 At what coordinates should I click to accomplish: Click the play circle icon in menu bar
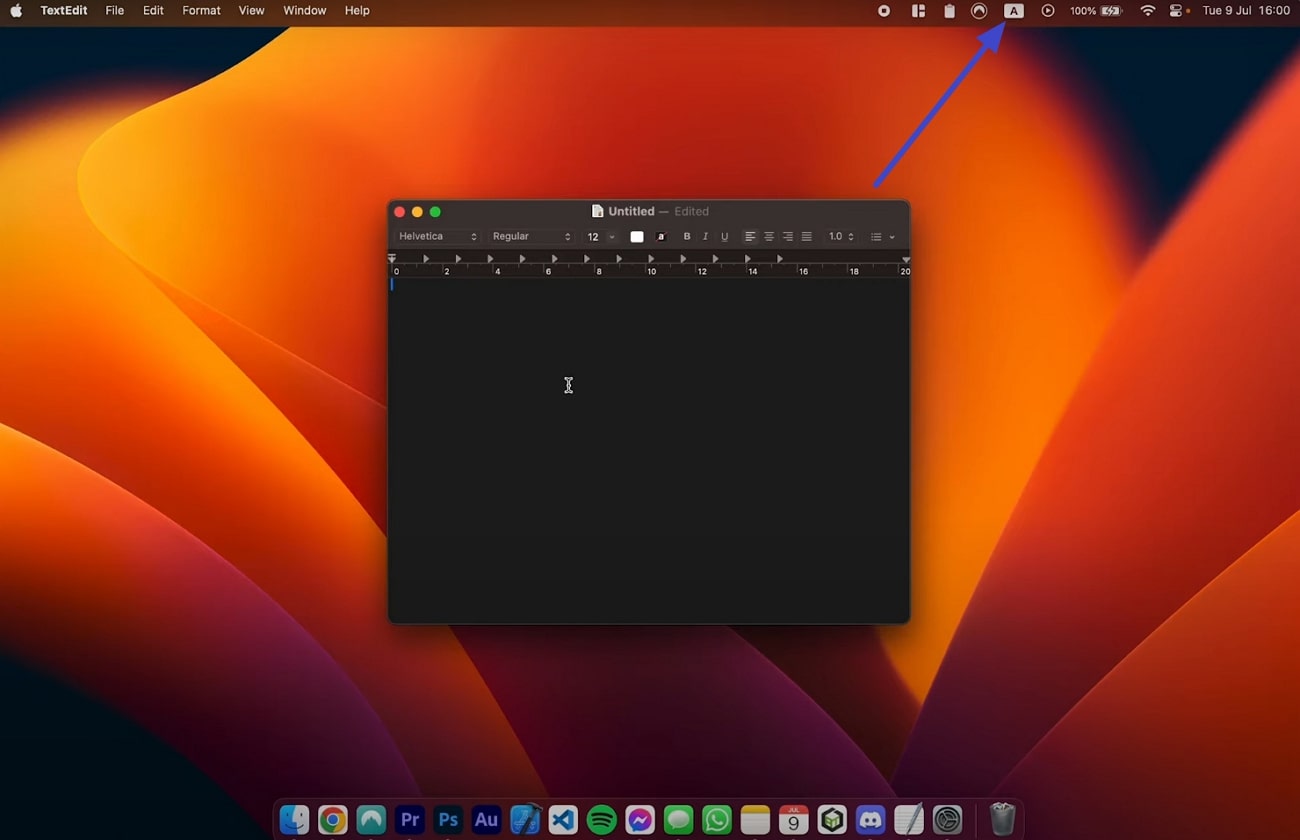1048,11
